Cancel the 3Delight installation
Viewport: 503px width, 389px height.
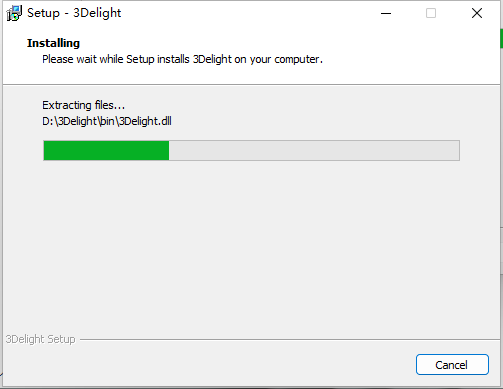(452, 365)
